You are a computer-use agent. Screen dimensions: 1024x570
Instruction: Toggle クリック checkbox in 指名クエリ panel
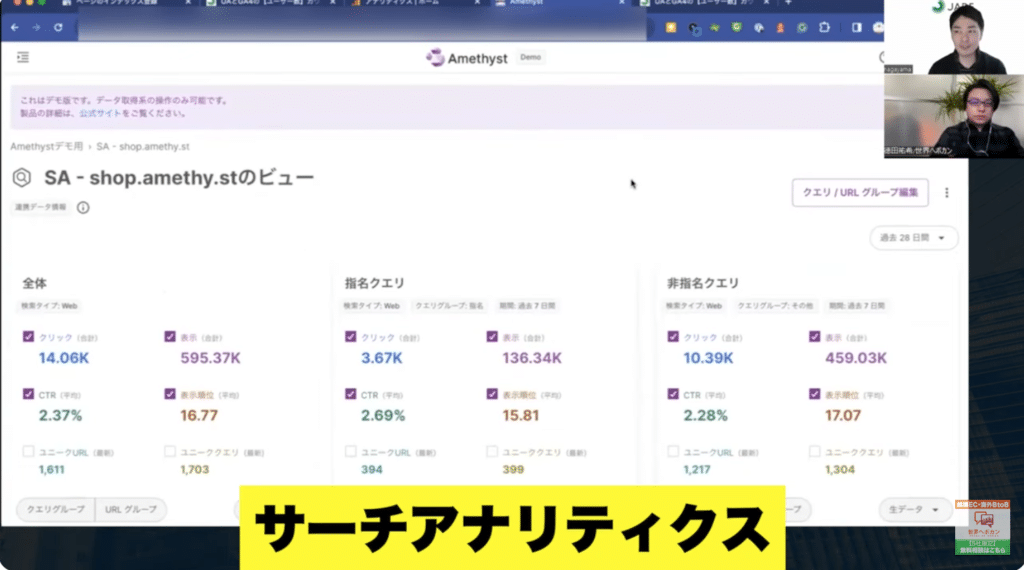[351, 337]
